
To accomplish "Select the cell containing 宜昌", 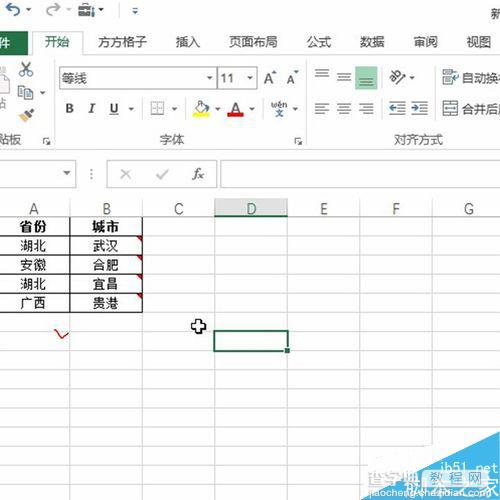I will pos(106,284).
